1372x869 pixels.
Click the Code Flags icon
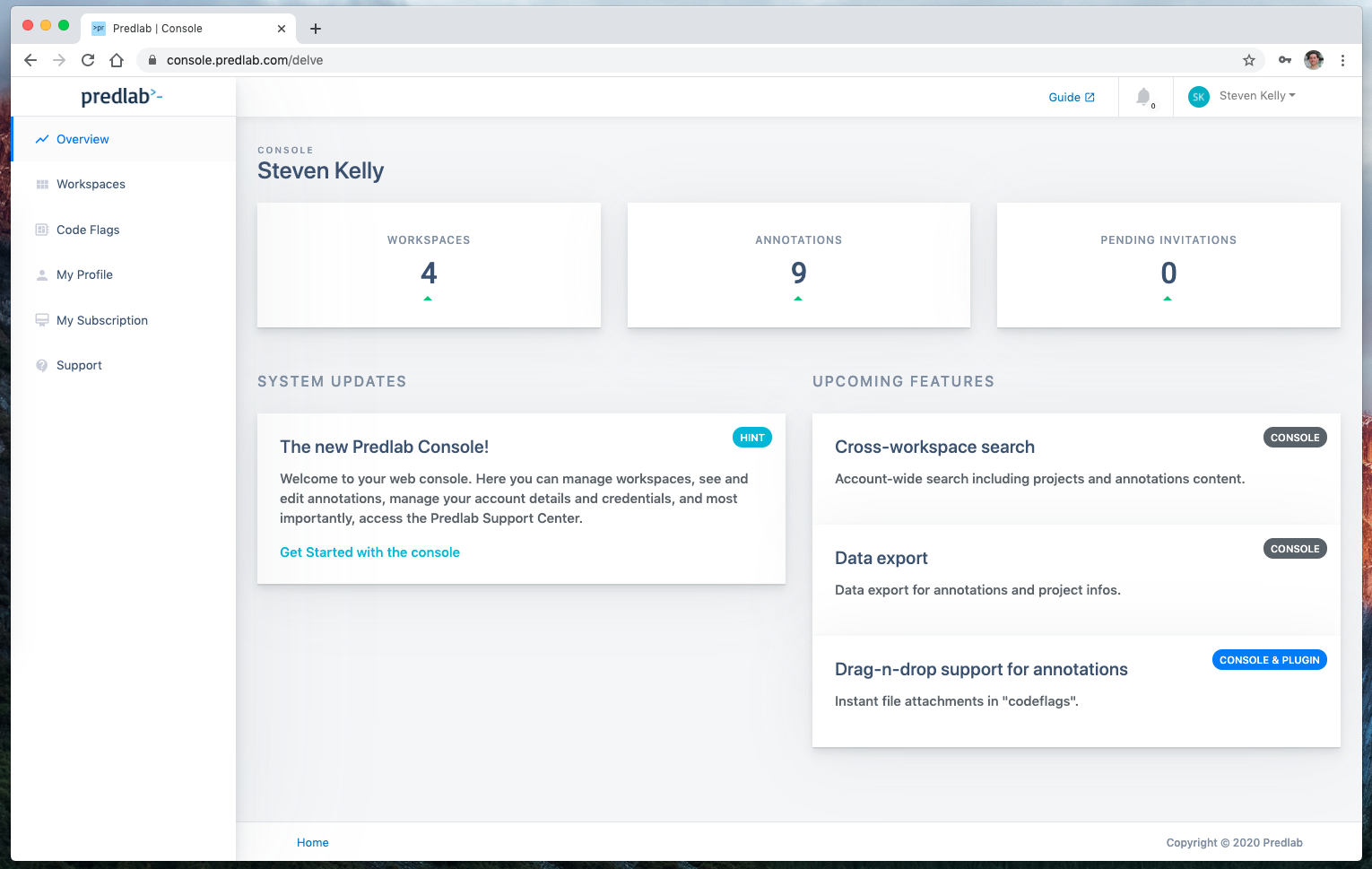pos(41,230)
